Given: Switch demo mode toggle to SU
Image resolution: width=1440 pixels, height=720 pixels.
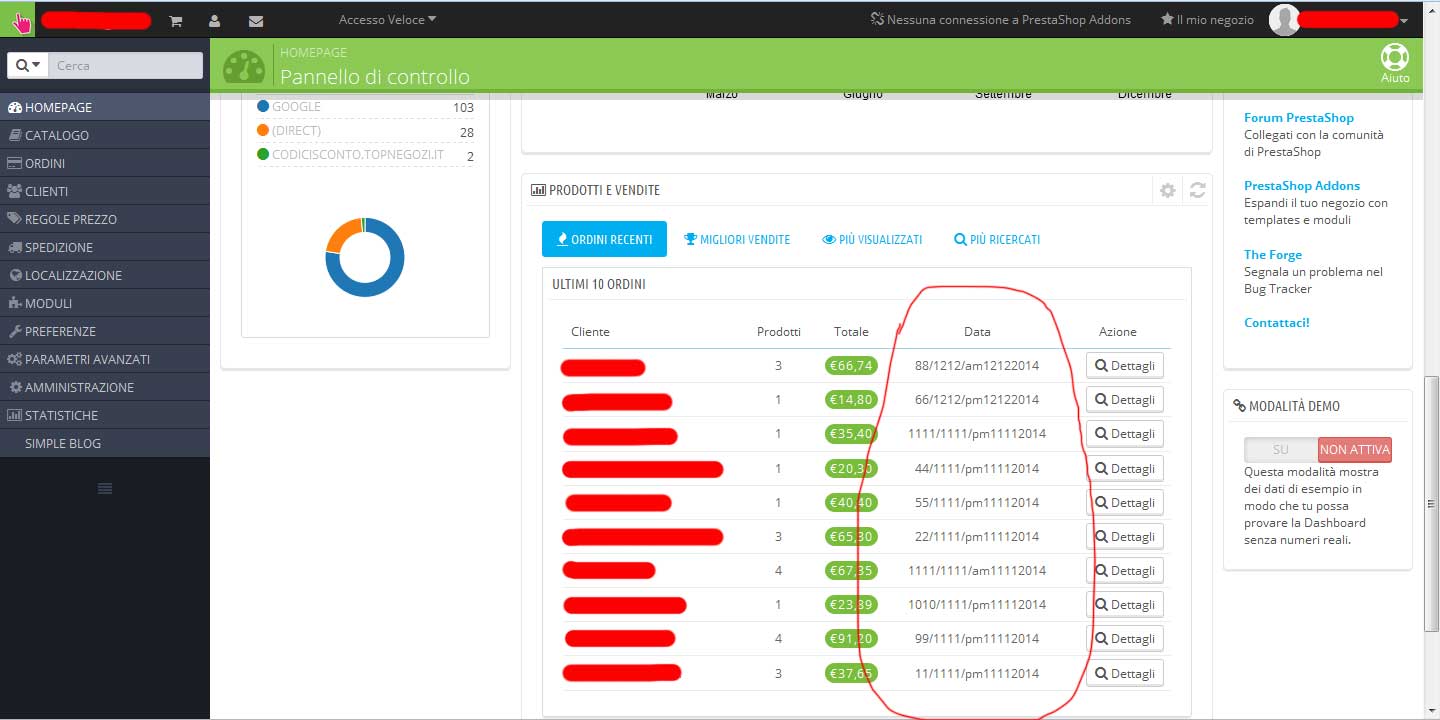Looking at the screenshot, I should click(x=1281, y=450).
